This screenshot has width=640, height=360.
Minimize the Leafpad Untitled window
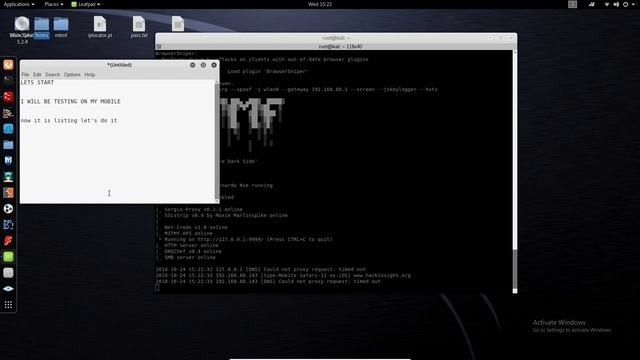pyautogui.click(x=193, y=65)
